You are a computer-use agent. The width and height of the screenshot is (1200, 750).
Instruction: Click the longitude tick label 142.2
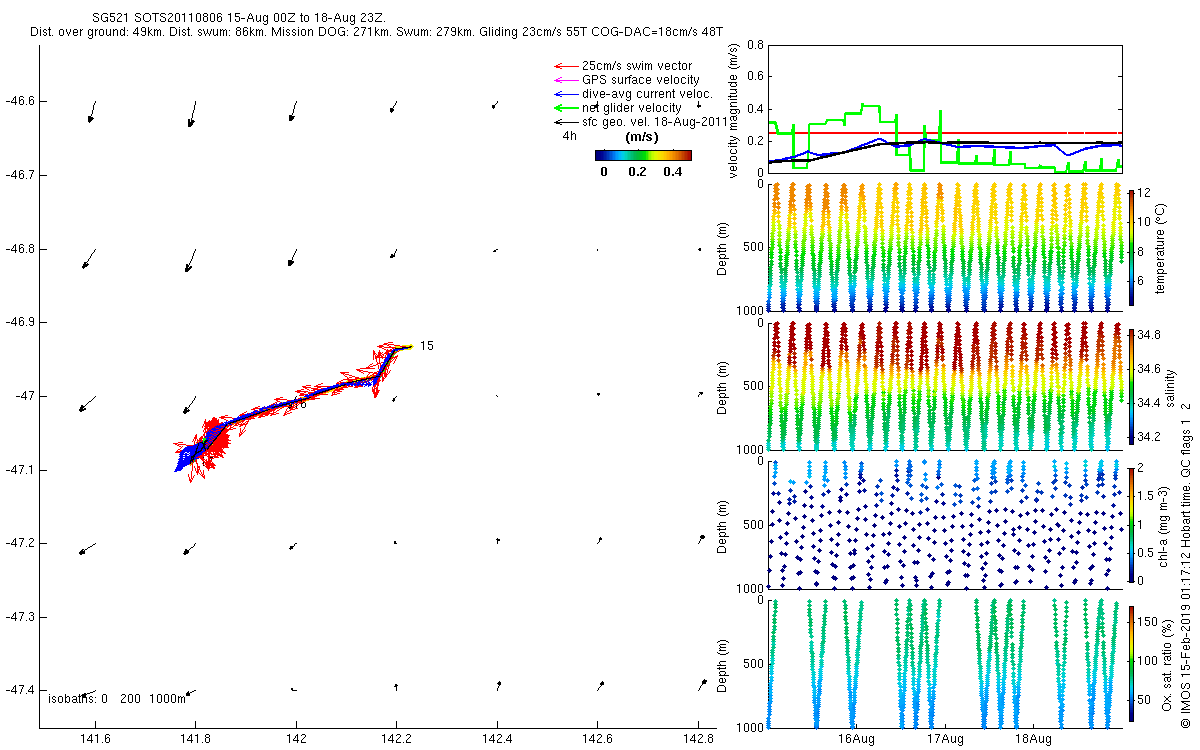pyautogui.click(x=396, y=739)
